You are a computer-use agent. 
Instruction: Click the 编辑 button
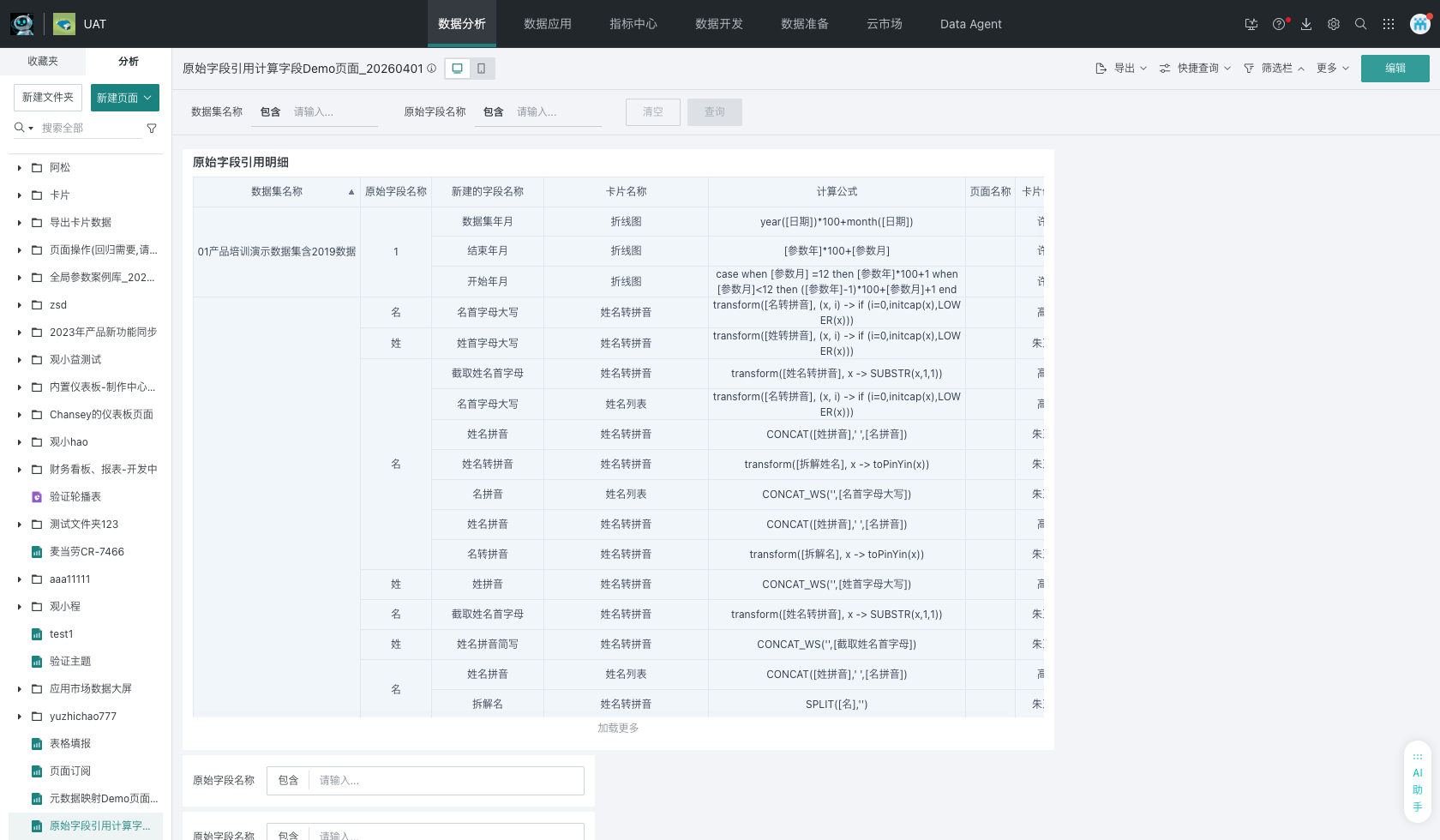pos(1395,69)
